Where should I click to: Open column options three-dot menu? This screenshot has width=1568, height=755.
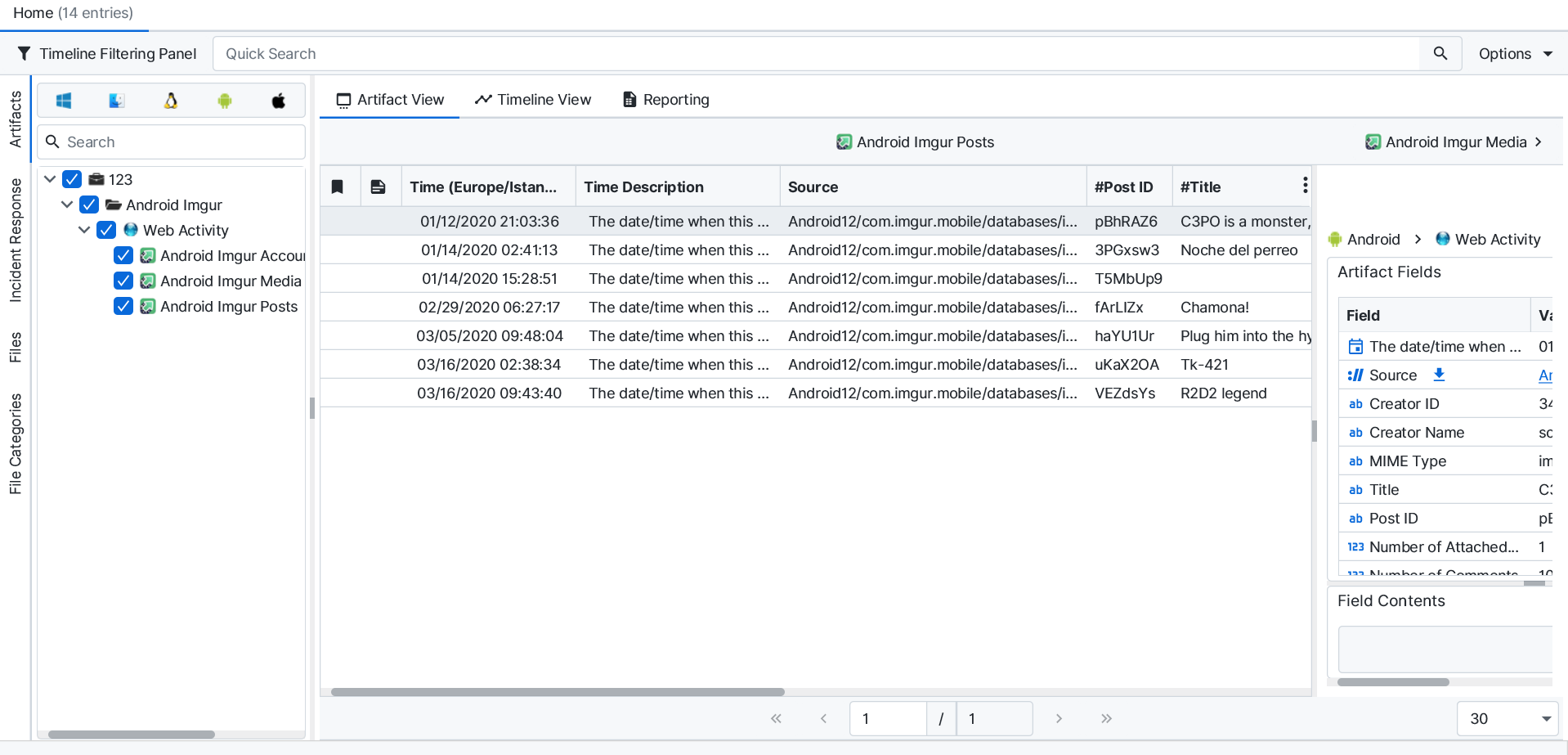point(1305,187)
